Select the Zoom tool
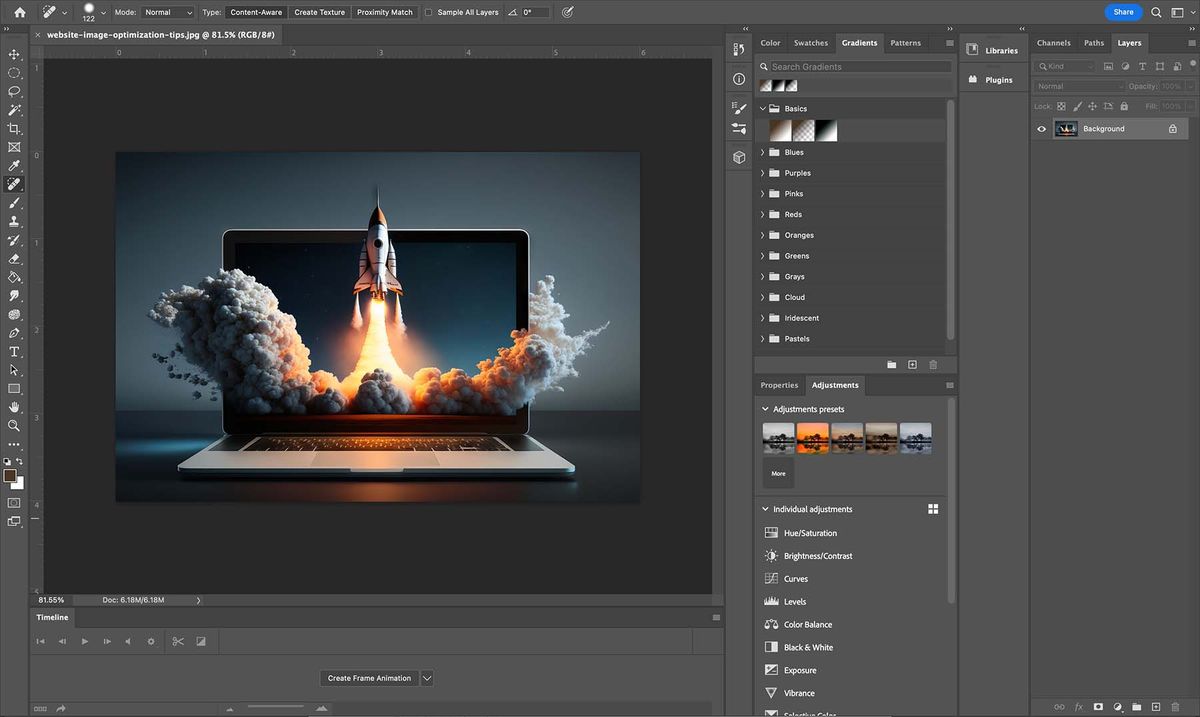 (14, 426)
